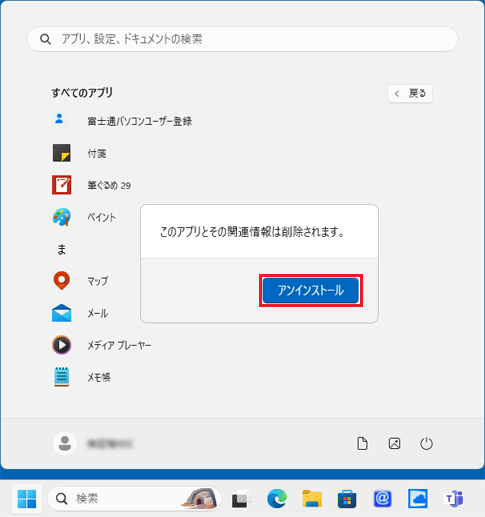Select the メール label

pyautogui.click(x=98, y=313)
